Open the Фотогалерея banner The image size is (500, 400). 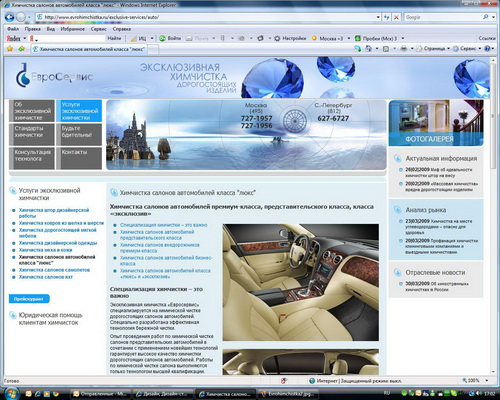pyautogui.click(x=436, y=123)
